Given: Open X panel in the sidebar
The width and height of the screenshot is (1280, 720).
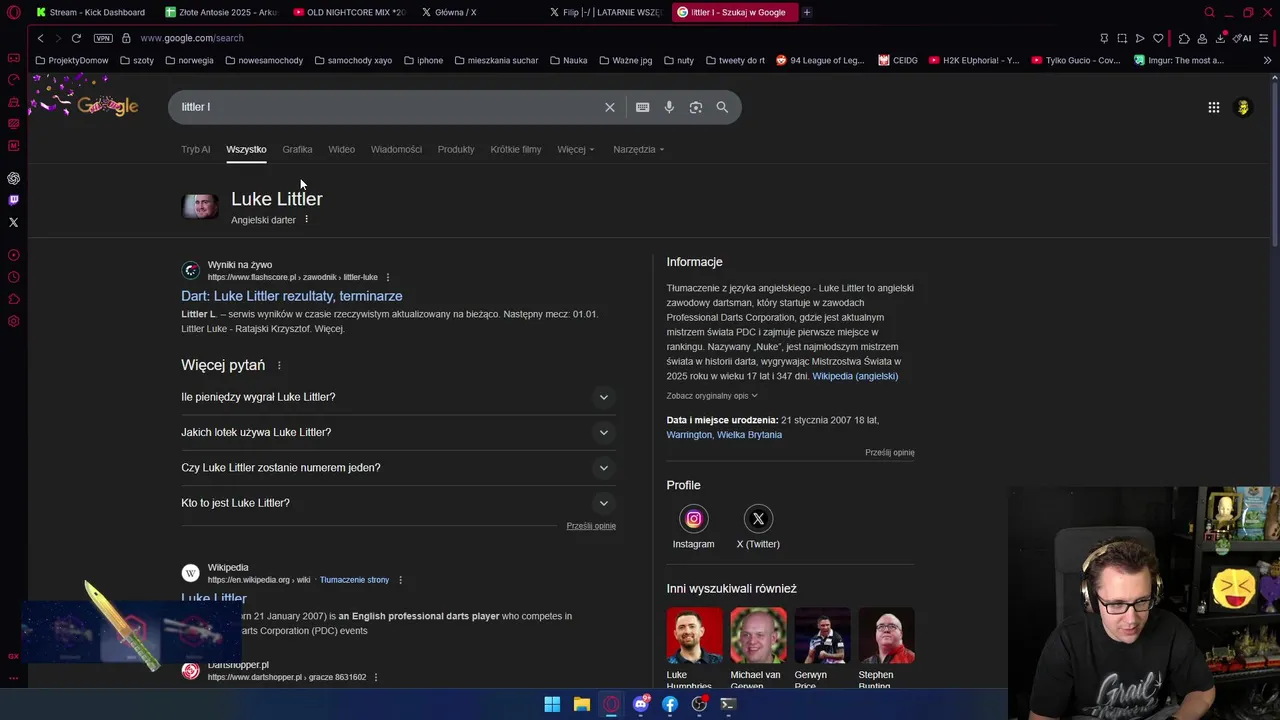Looking at the screenshot, I should coord(13,222).
